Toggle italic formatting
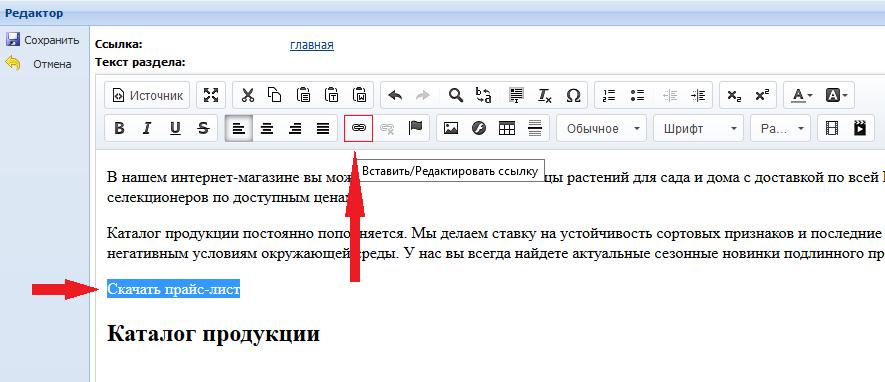The height and width of the screenshot is (382, 885). [x=147, y=129]
